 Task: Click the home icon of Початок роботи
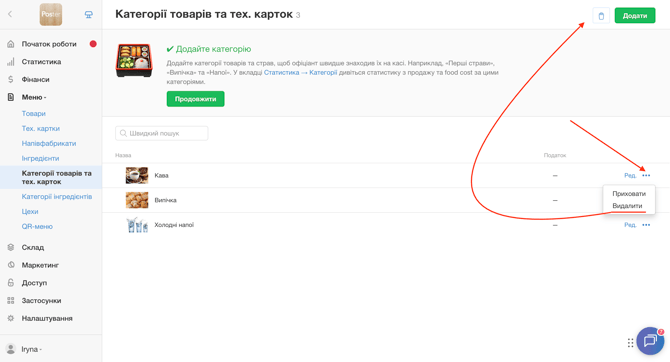tap(11, 44)
